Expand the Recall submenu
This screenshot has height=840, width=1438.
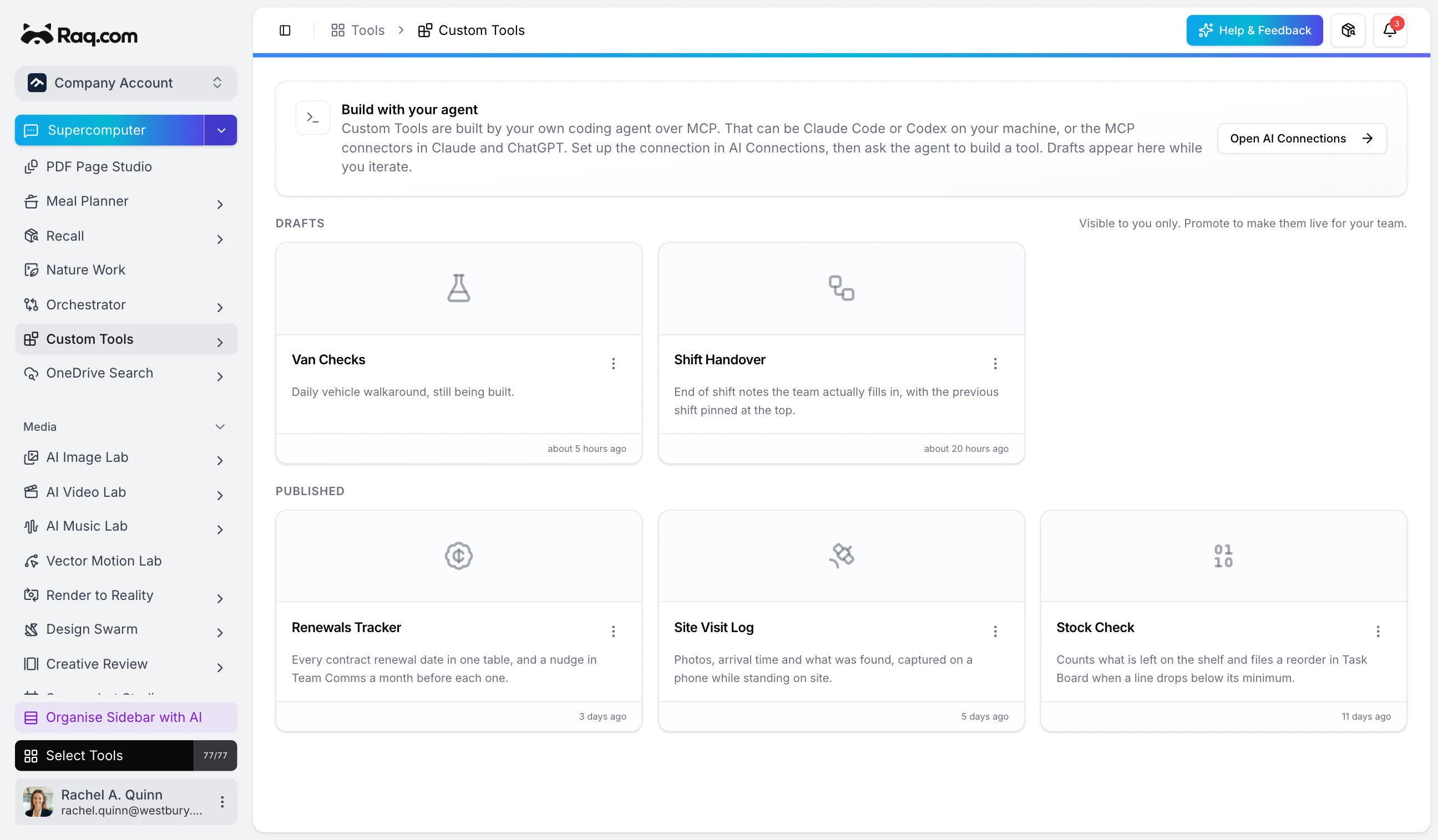[220, 238]
